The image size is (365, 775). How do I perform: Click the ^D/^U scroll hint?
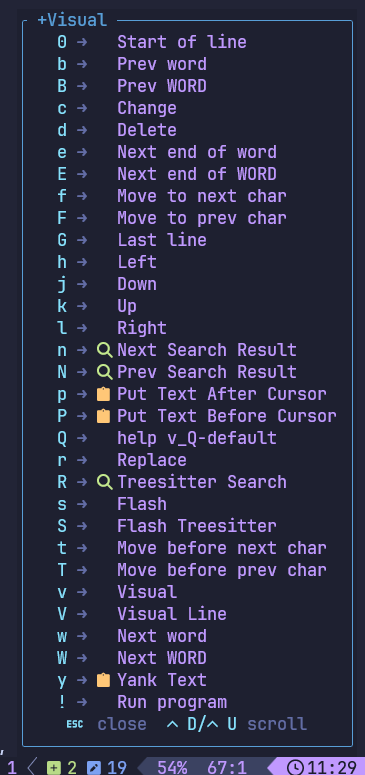click(x=236, y=725)
